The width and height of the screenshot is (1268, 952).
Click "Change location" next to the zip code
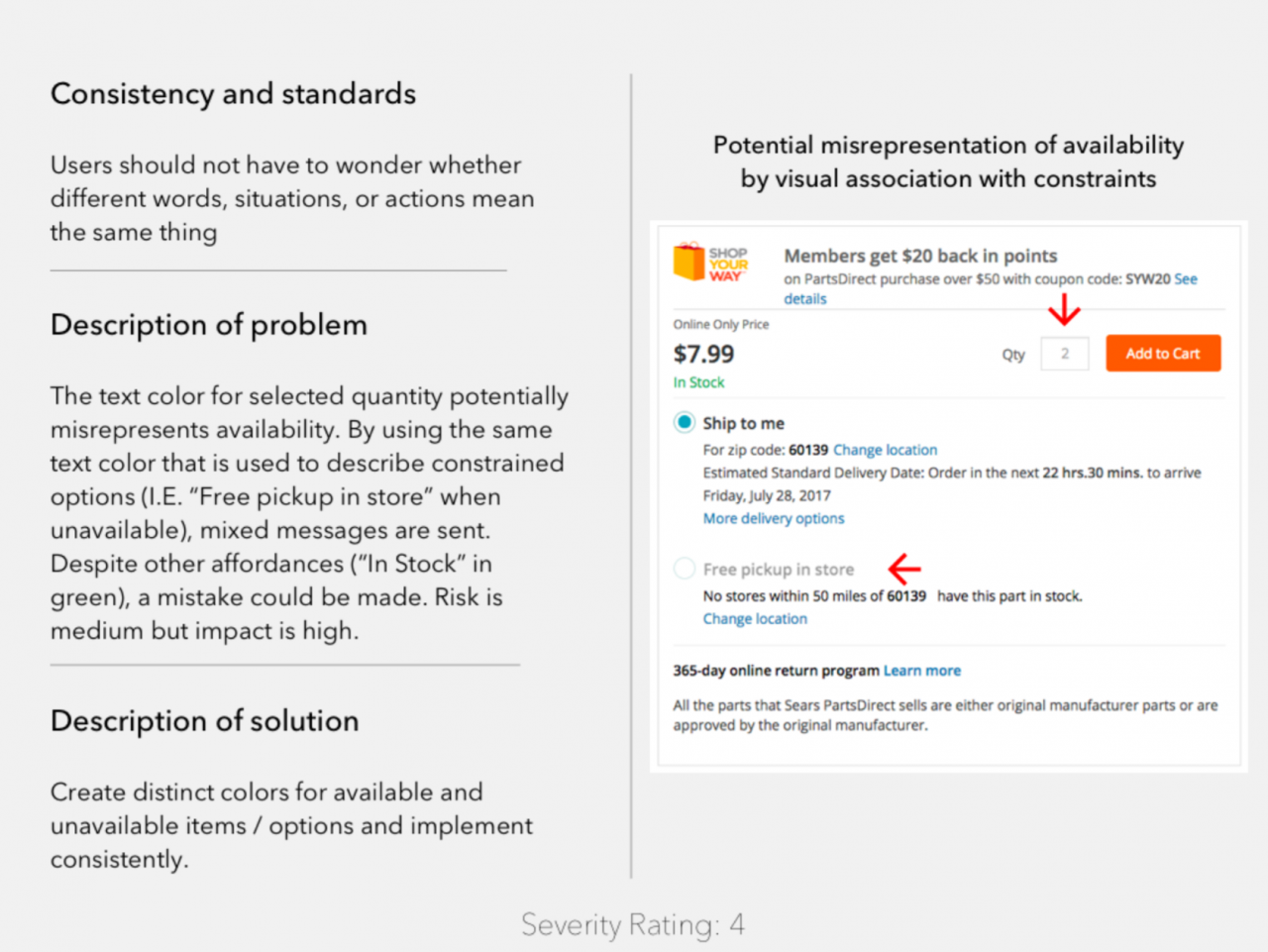pos(885,450)
